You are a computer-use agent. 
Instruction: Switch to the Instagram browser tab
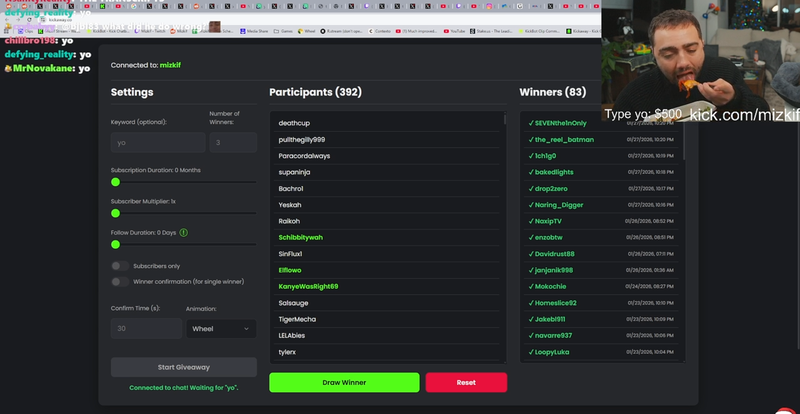pos(489,6)
